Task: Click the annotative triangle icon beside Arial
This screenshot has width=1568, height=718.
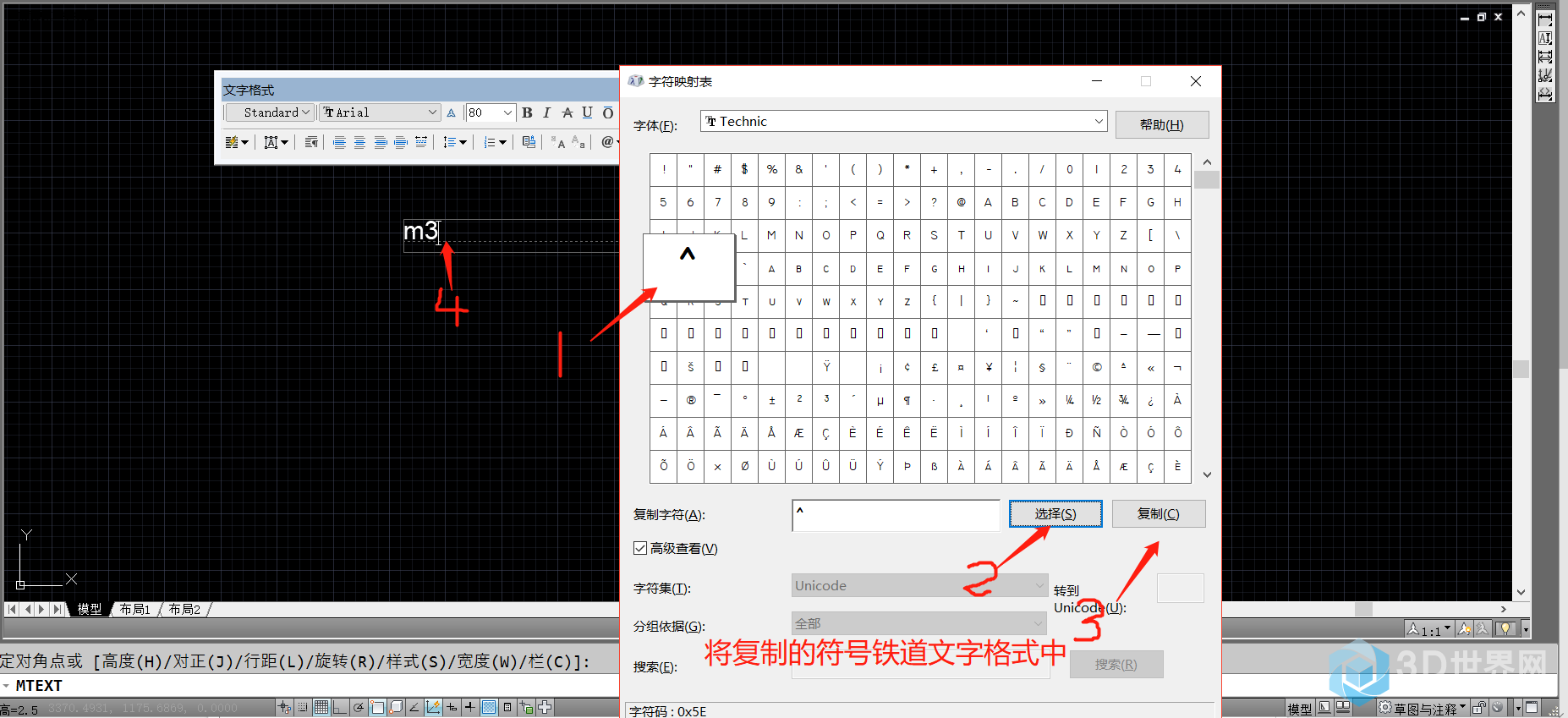Action: coord(451,112)
